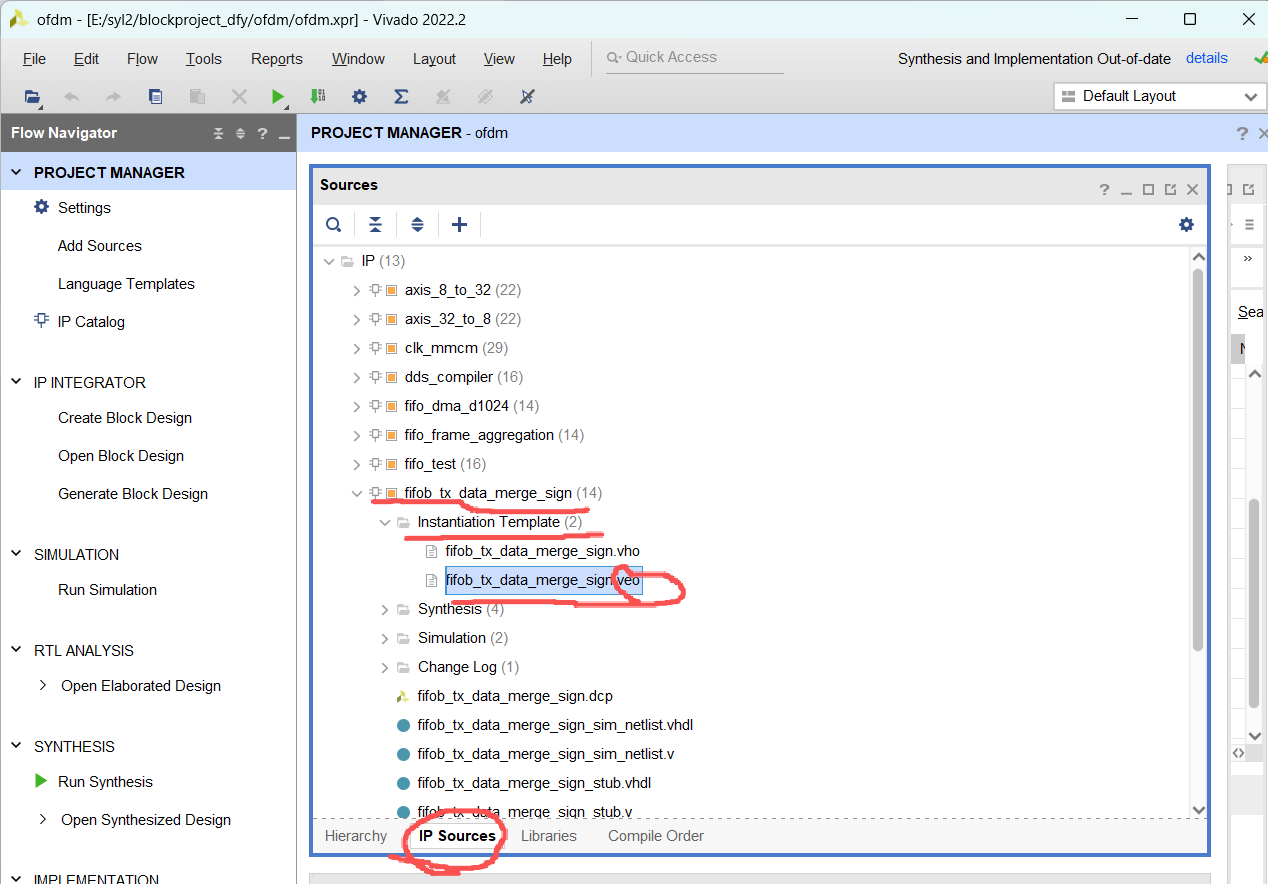Viewport: 1268px width, 884px height.
Task: Click the last crossed-tool toolbar icon
Action: pyautogui.click(x=528, y=97)
